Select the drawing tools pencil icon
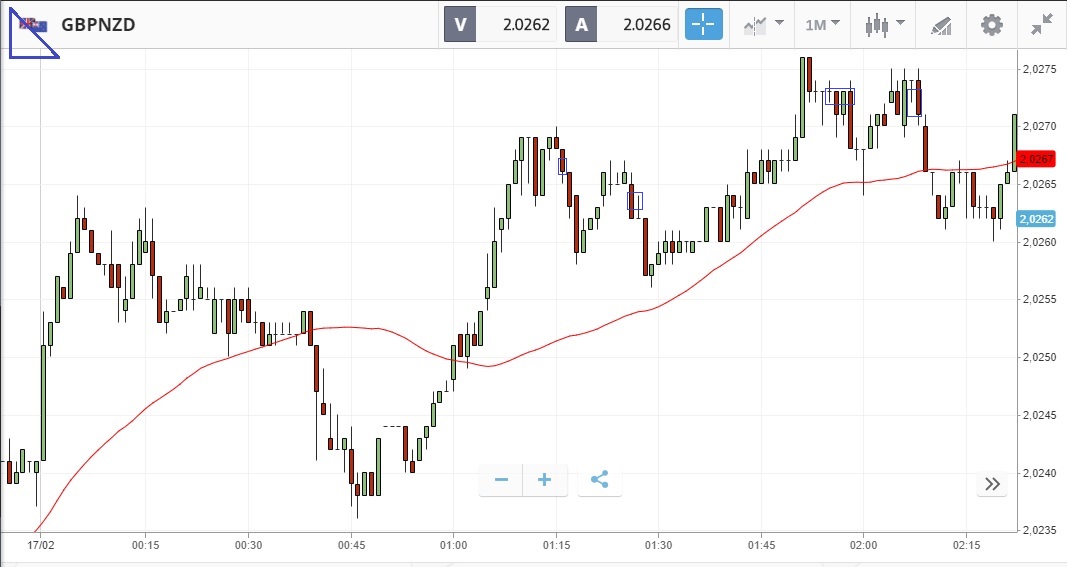This screenshot has height=567, width=1067. pyautogui.click(x=940, y=25)
